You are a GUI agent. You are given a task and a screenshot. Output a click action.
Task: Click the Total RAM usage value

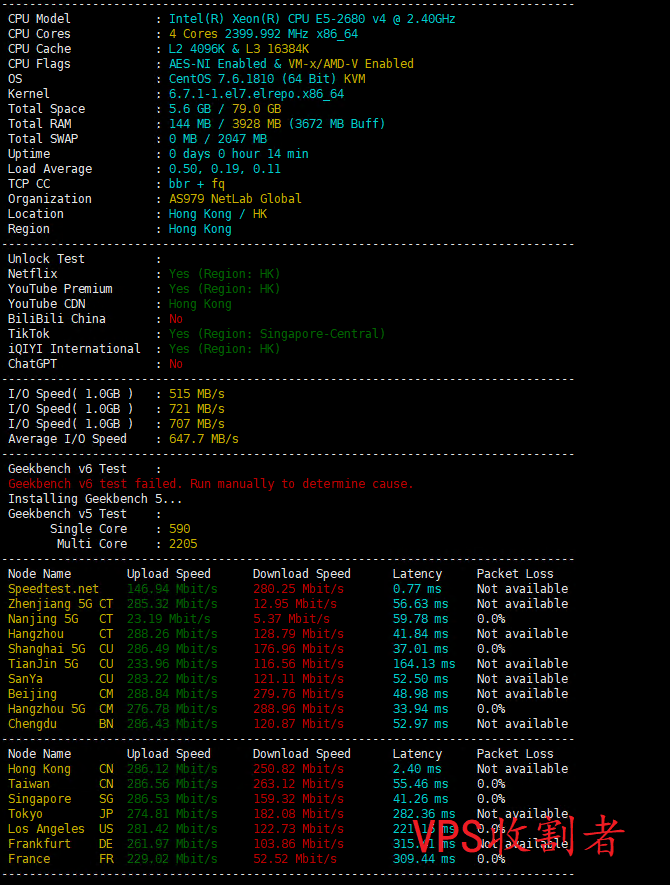pos(276,124)
